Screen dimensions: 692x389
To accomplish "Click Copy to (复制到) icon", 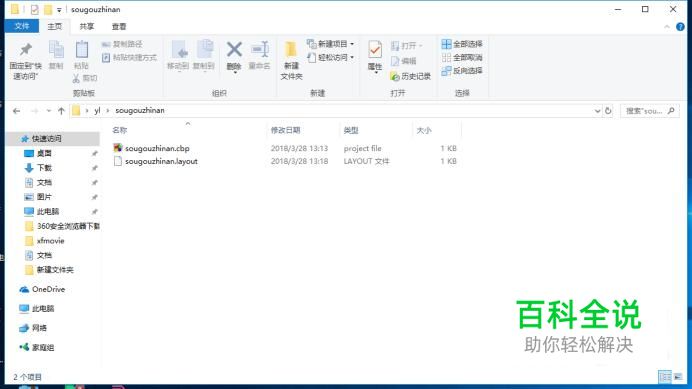I will (204, 50).
